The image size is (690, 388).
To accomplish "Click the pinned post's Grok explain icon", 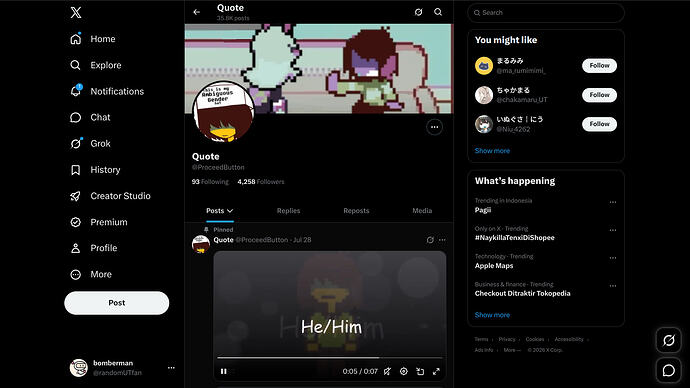I will 430,240.
